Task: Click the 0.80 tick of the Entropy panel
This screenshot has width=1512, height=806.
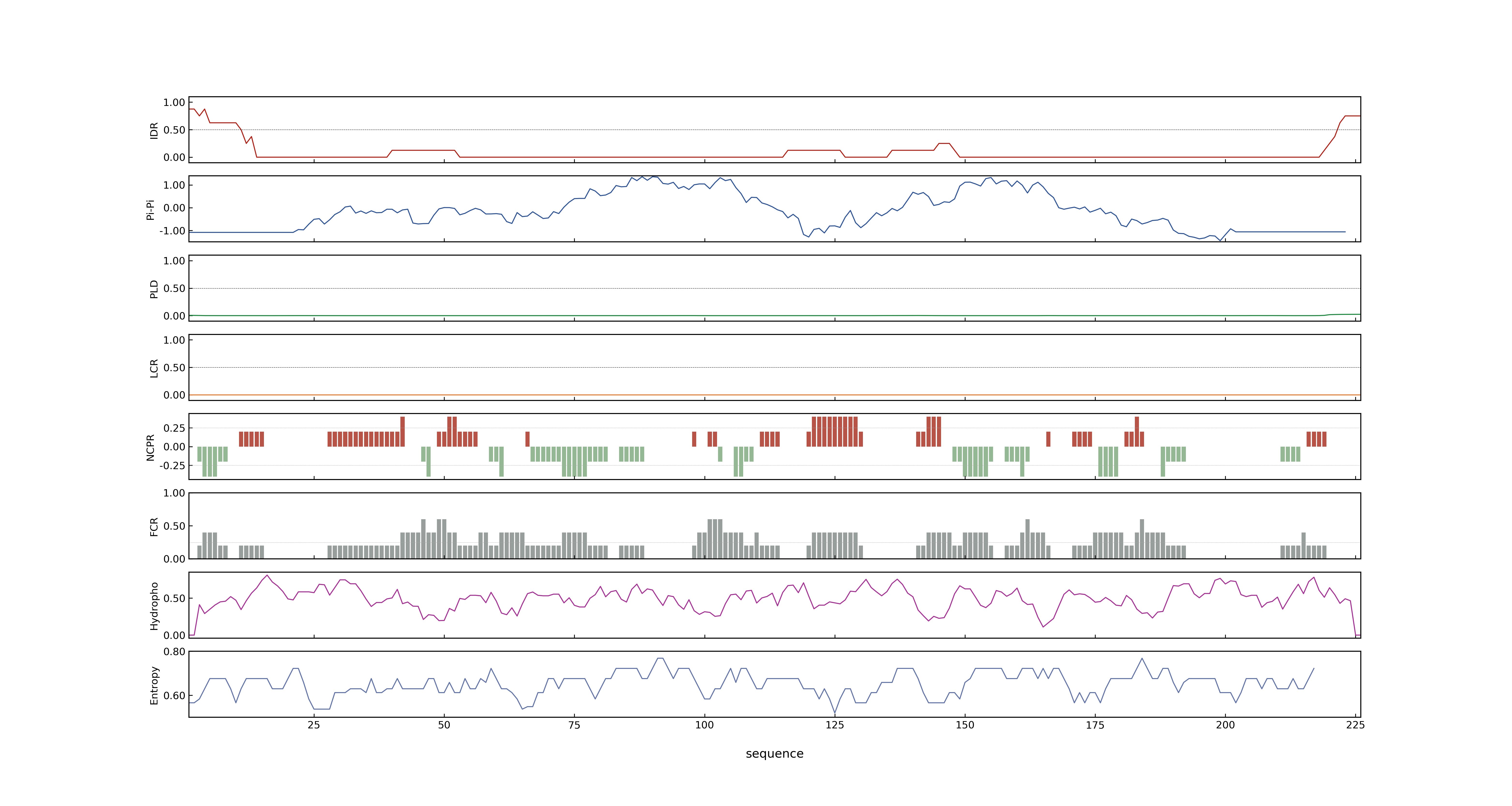Action: (x=174, y=652)
